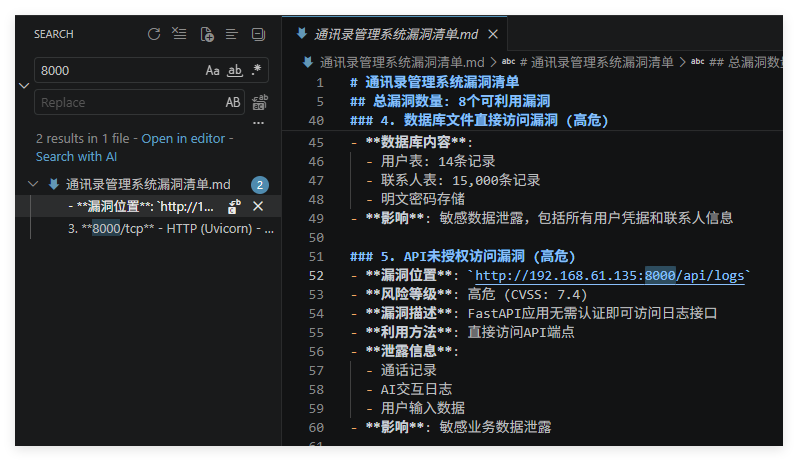Click Search with AI link
Screen dimensions: 798x461
pyautogui.click(x=76, y=157)
